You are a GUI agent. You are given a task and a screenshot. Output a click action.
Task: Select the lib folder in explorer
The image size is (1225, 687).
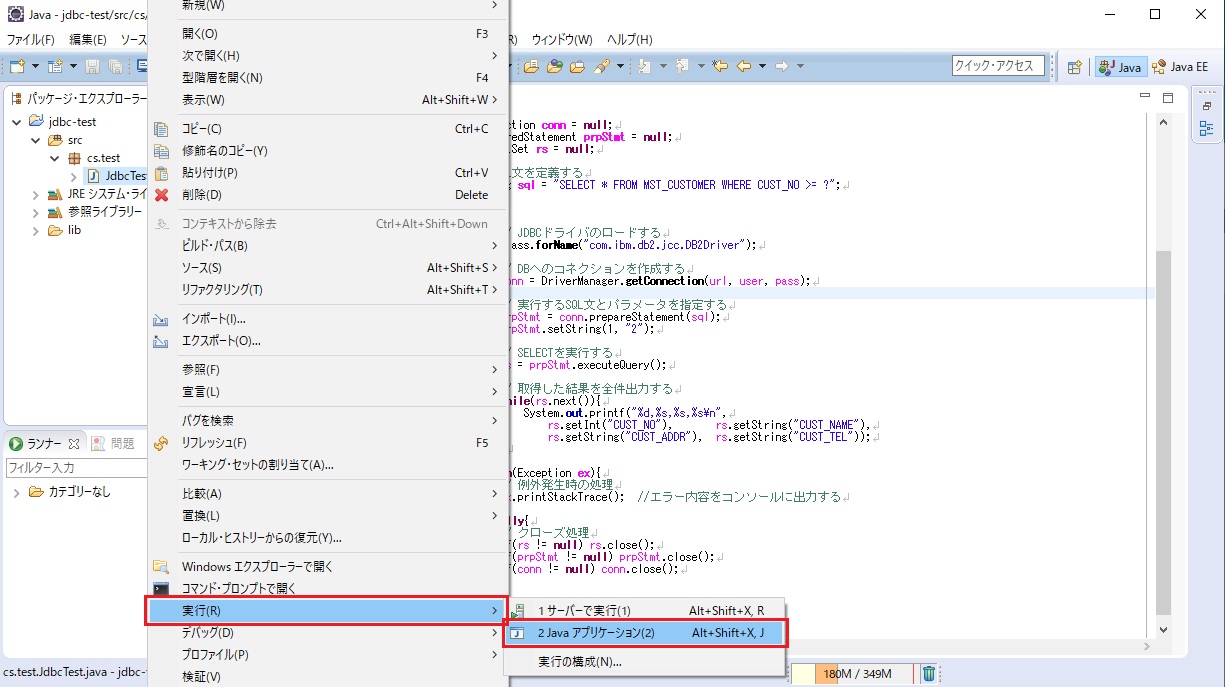tap(65, 230)
